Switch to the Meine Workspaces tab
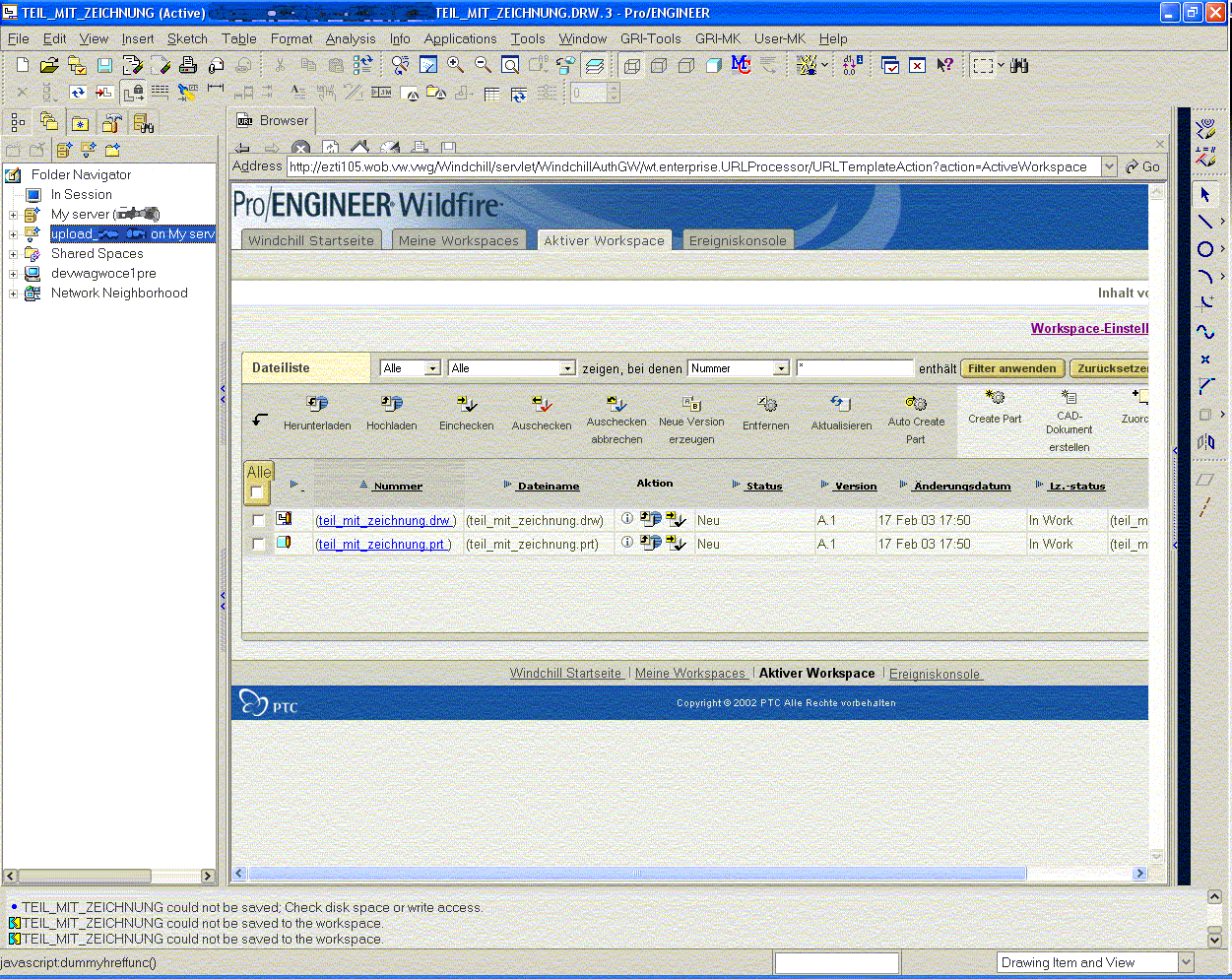Image resolution: width=1232 pixels, height=979 pixels. (x=459, y=240)
